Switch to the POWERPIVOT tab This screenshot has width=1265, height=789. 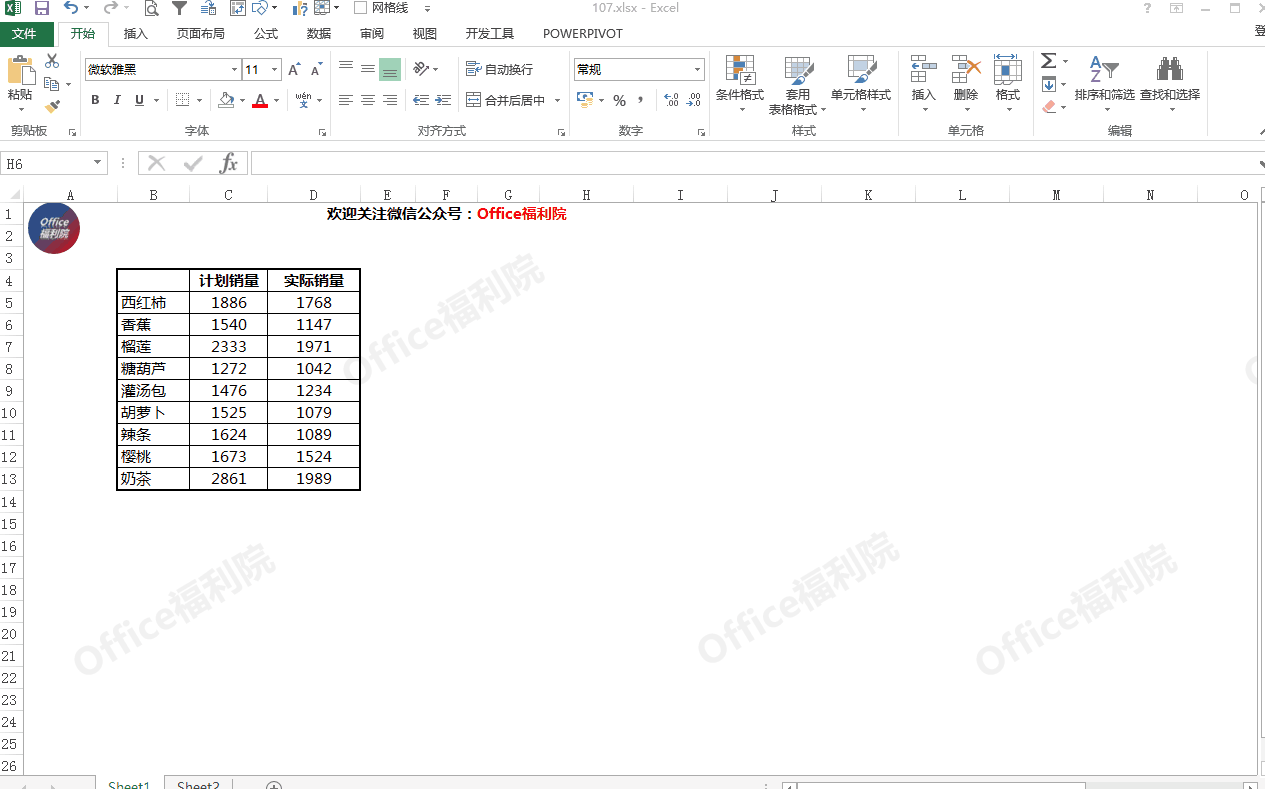point(583,33)
